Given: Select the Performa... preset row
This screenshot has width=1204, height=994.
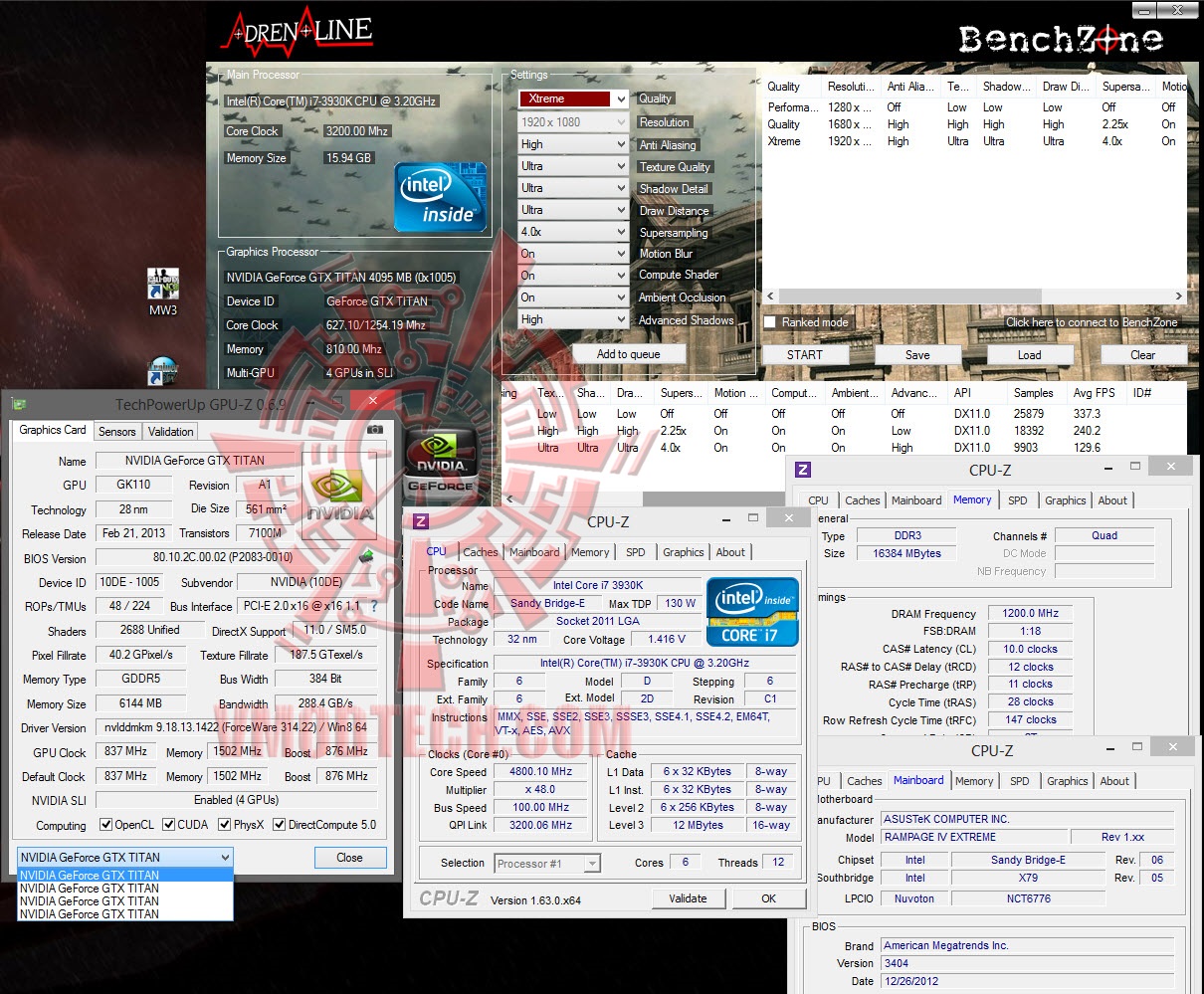Looking at the screenshot, I should tap(974, 107).
